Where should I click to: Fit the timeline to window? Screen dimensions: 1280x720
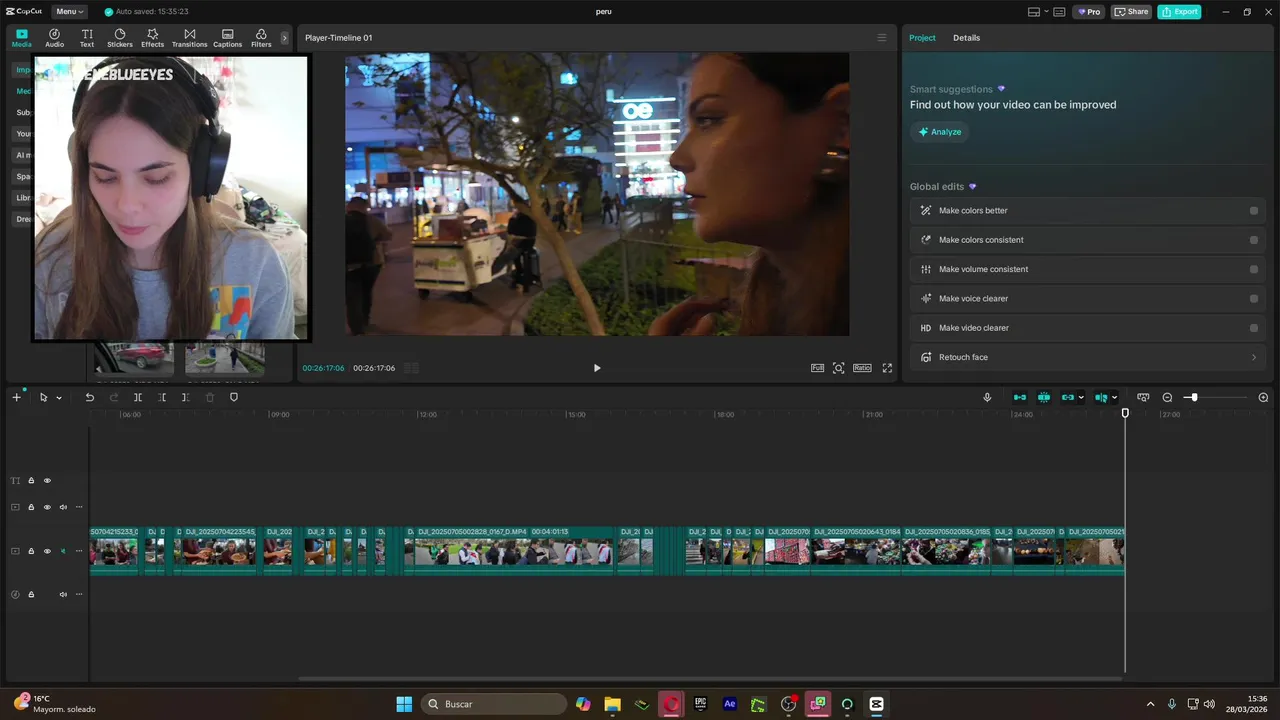click(x=1143, y=397)
